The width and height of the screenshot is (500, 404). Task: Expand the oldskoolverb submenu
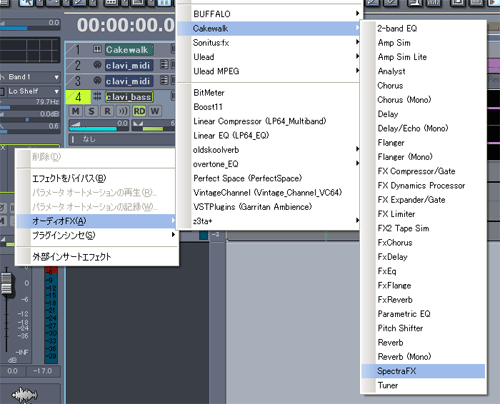point(269,150)
